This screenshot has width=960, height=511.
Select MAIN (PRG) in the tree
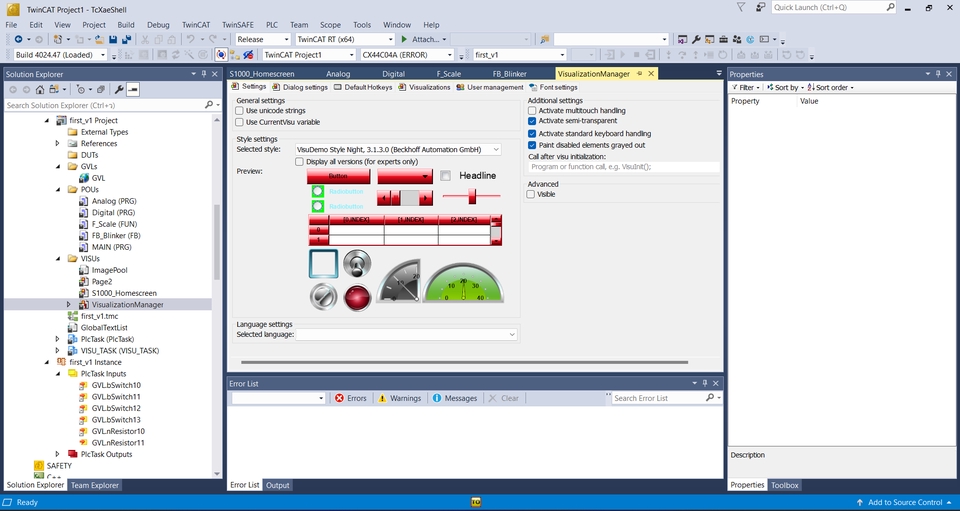(x=111, y=247)
